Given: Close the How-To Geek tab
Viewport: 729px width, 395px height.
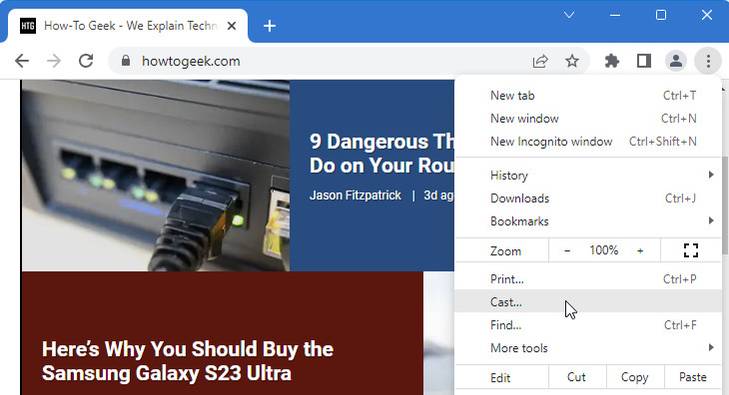Looking at the screenshot, I should point(232,26).
